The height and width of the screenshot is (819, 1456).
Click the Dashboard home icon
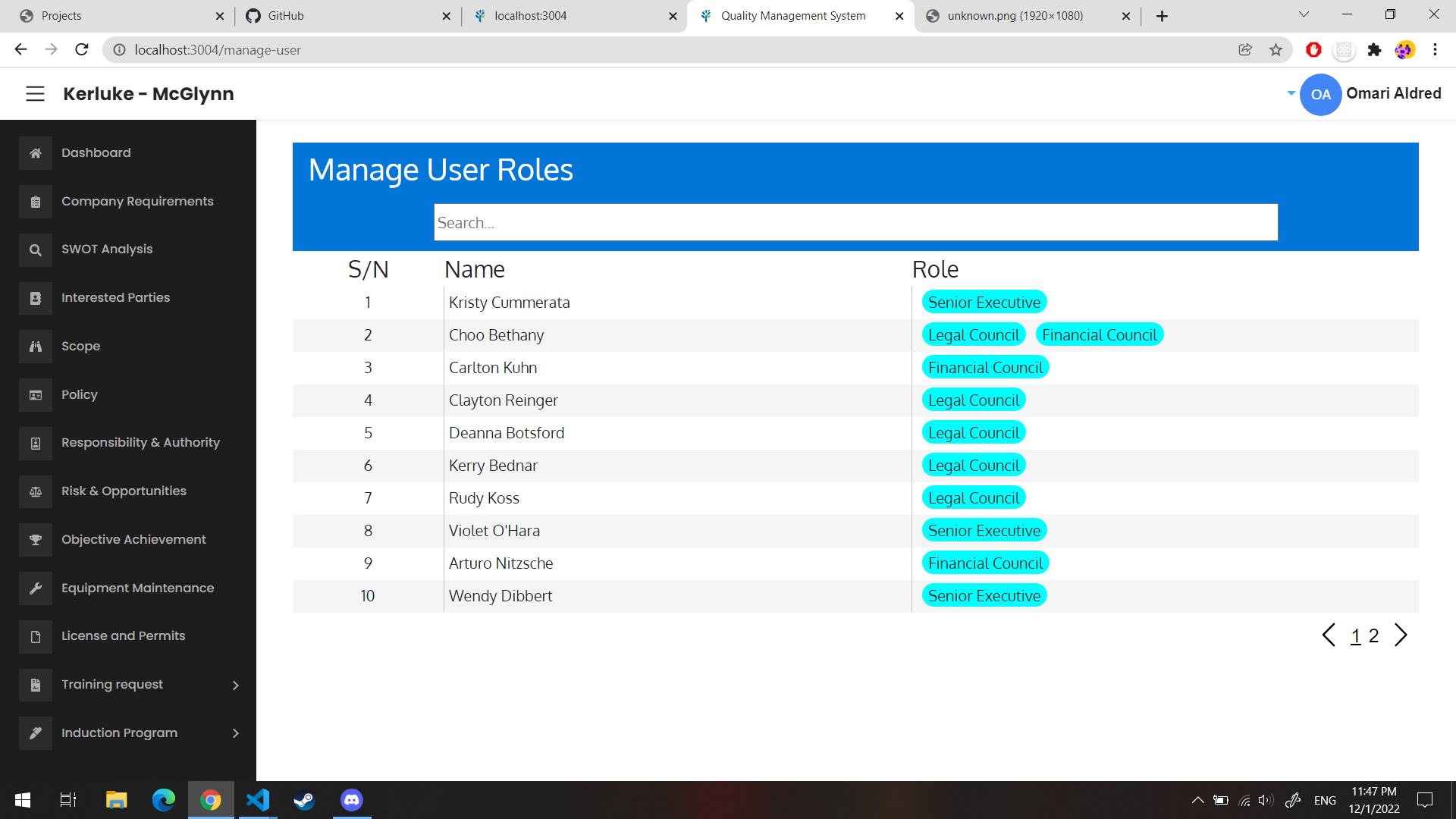[x=36, y=153]
